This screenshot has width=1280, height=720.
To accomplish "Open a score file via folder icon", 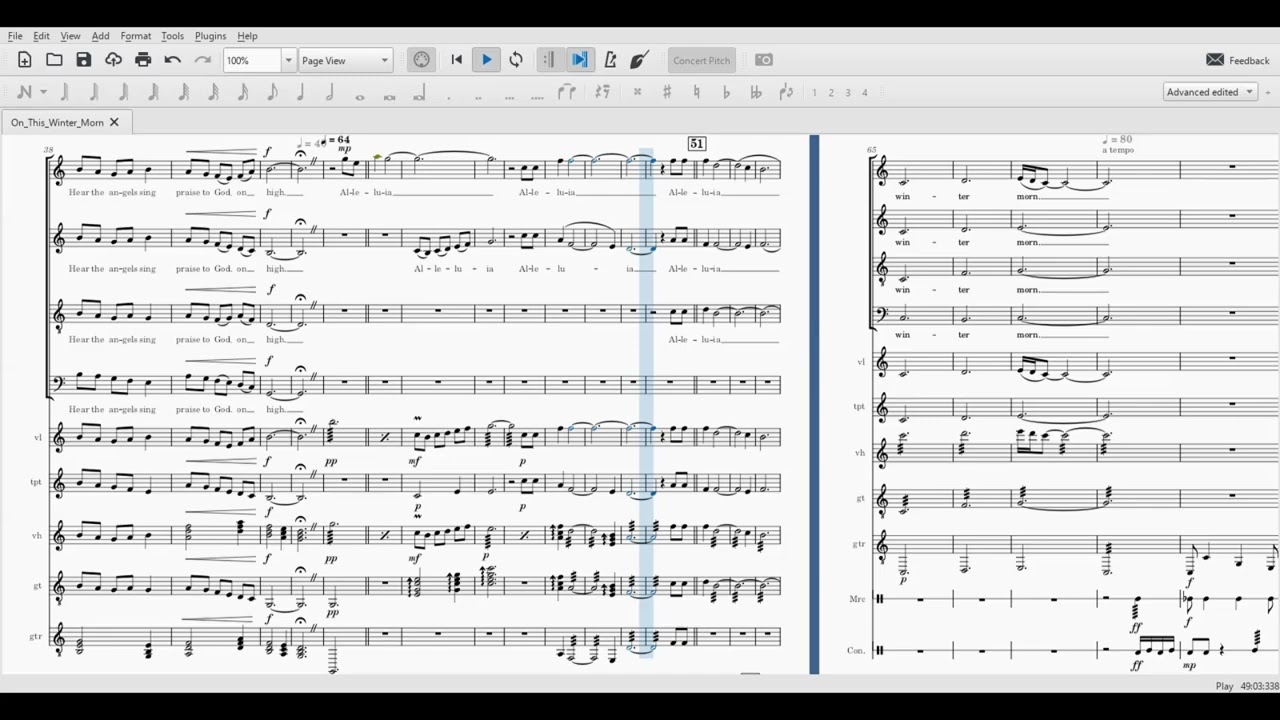I will coord(54,60).
